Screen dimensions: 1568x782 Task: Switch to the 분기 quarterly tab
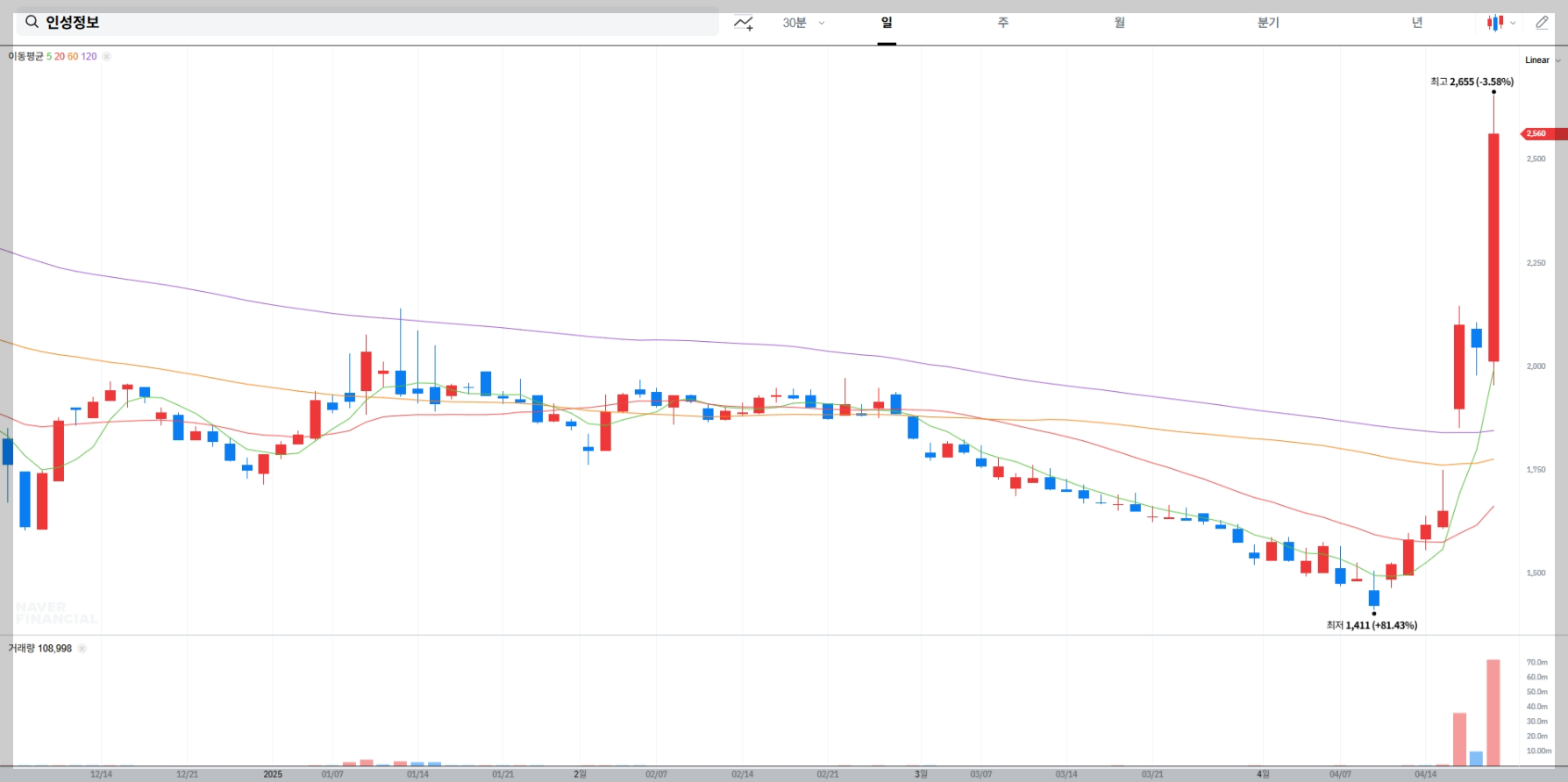coord(1268,23)
